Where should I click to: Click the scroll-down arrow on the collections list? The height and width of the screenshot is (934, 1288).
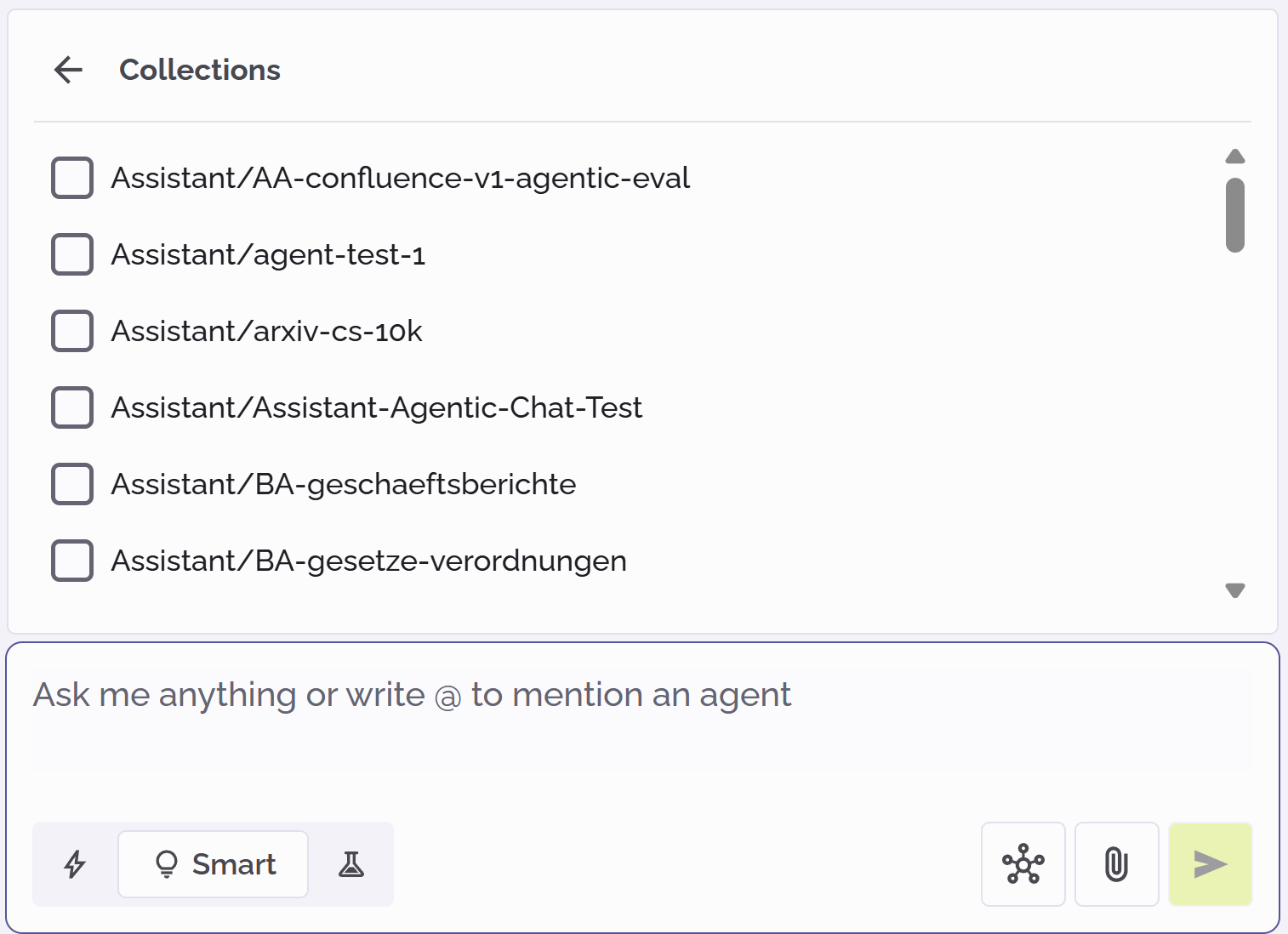click(x=1234, y=589)
